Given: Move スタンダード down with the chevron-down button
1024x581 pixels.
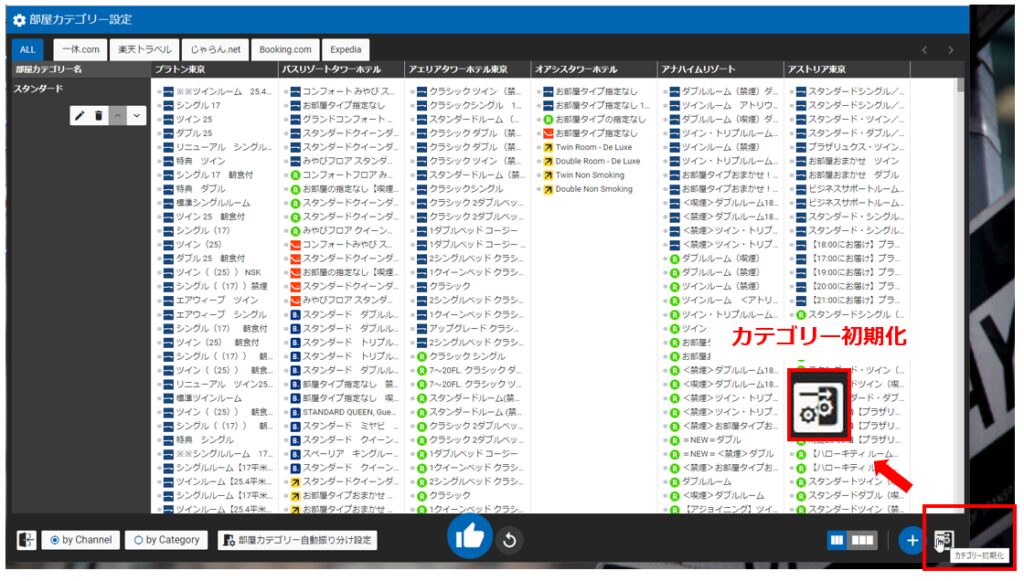Looking at the screenshot, I should click(136, 116).
